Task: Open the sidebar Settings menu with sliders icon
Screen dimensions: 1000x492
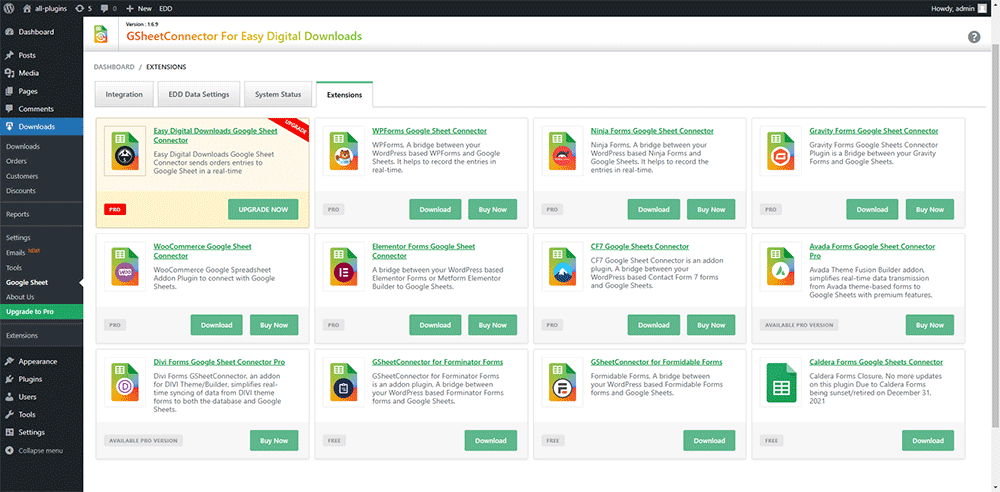Action: (x=41, y=432)
